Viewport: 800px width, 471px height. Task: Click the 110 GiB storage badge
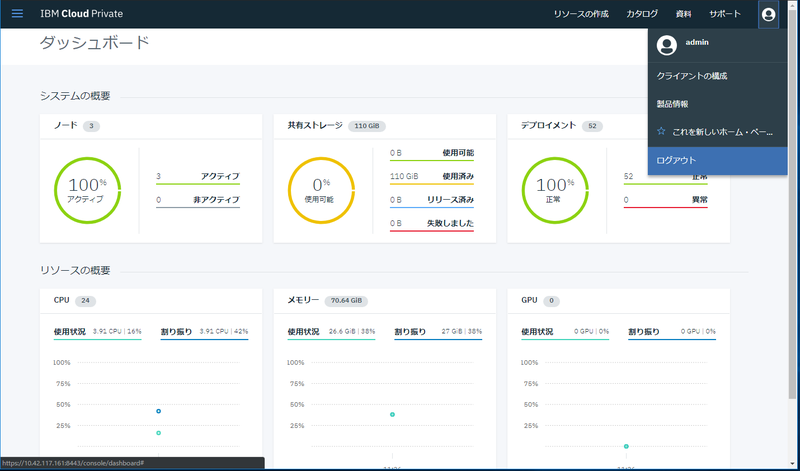[x=367, y=126]
